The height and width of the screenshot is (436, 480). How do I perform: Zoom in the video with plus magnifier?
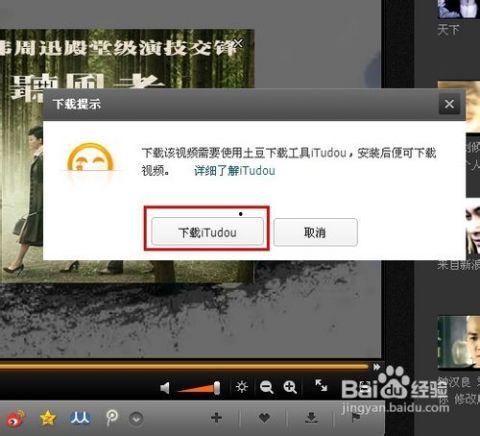(290, 387)
